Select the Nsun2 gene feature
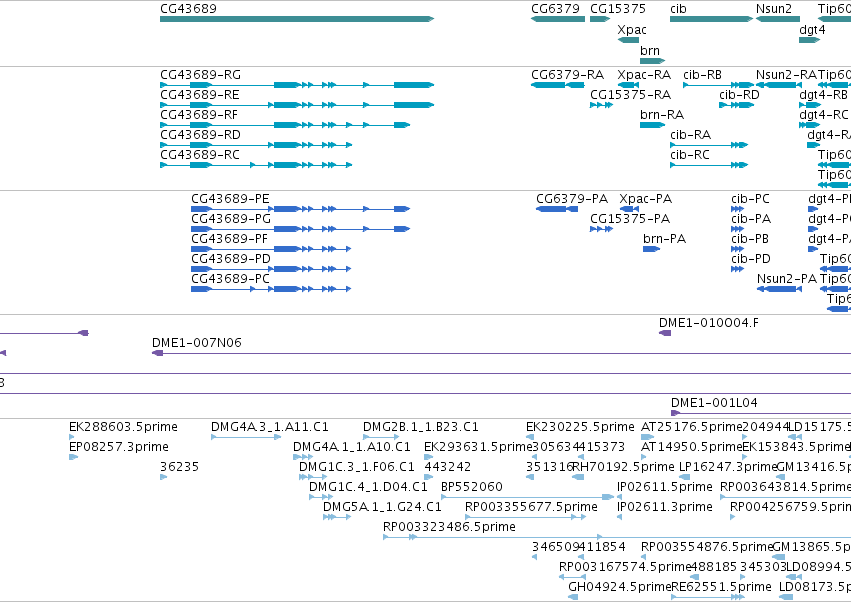The image size is (851, 602). [x=777, y=19]
